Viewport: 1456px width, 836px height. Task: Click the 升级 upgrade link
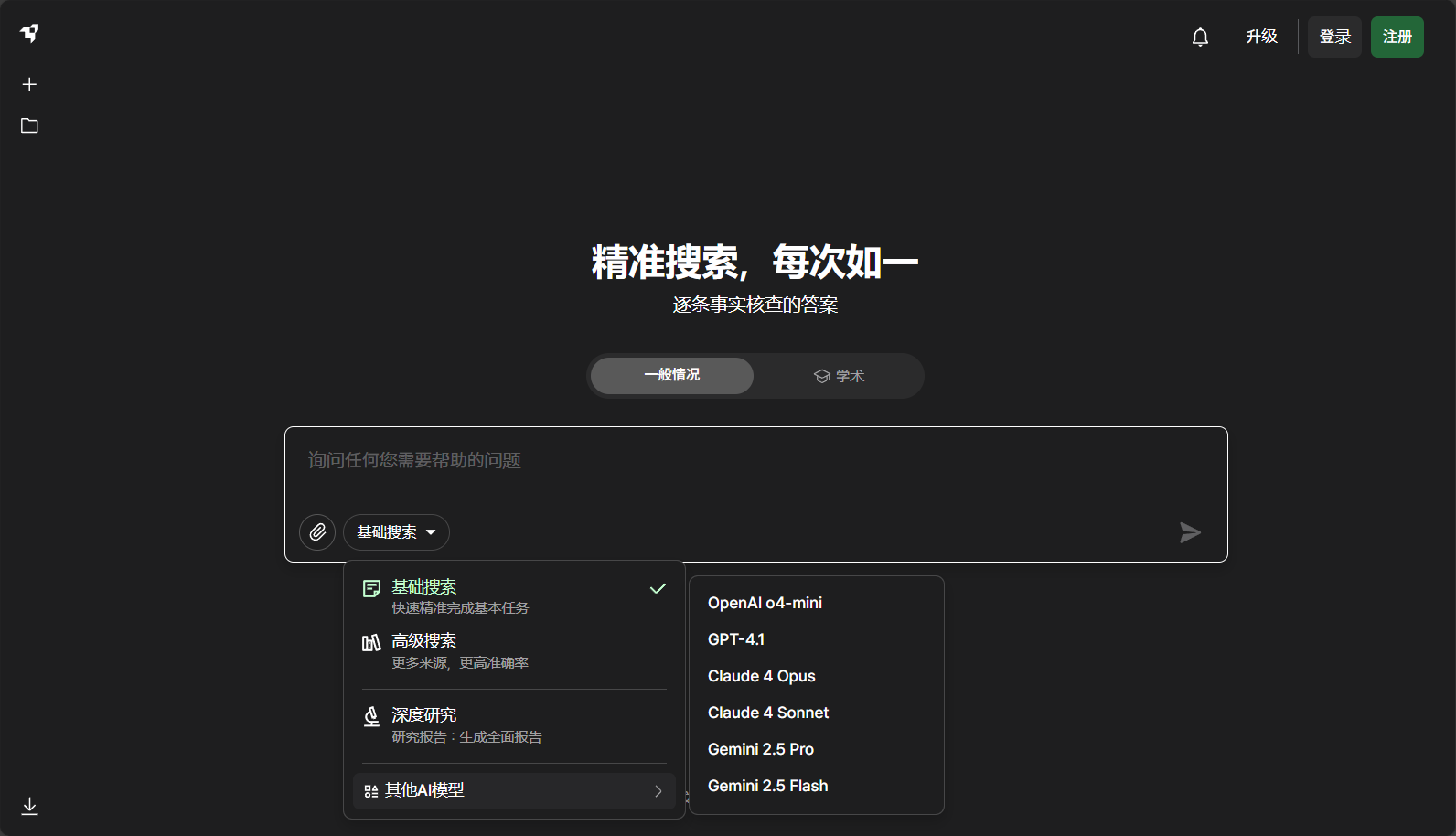point(1261,37)
